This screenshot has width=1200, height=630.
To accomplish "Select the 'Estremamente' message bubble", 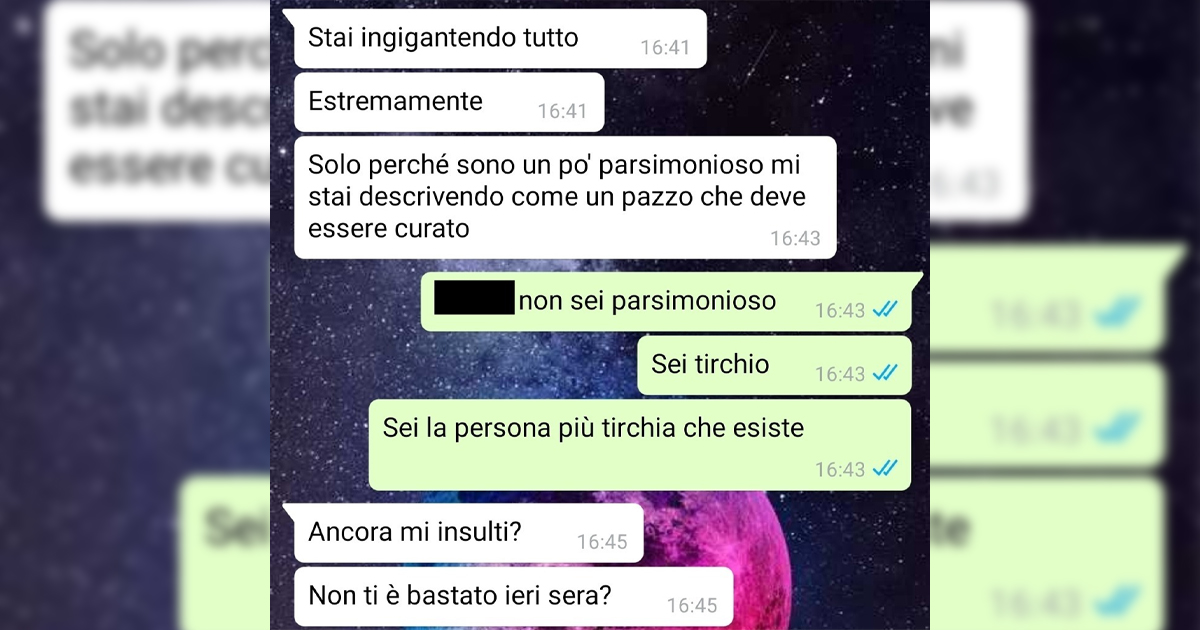I will pyautogui.click(x=449, y=102).
